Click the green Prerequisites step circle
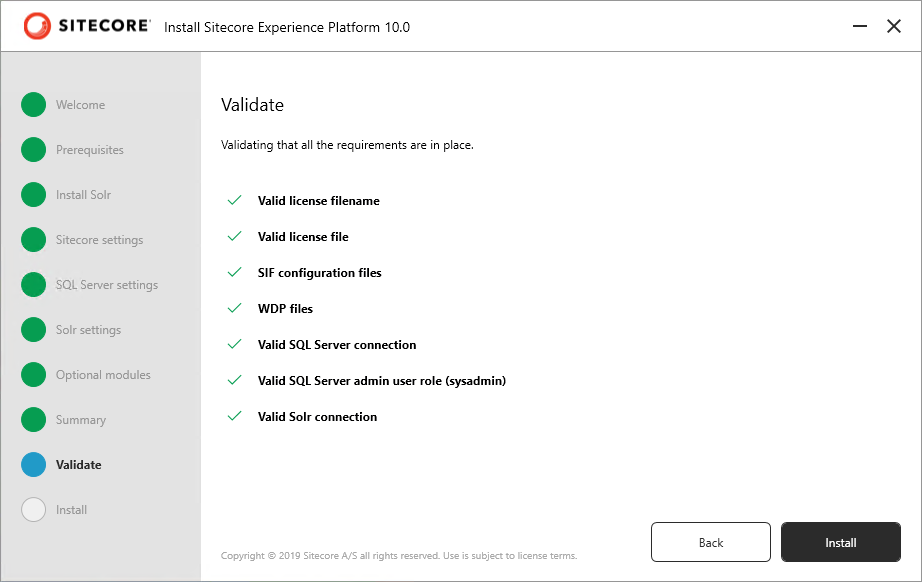 coord(34,149)
